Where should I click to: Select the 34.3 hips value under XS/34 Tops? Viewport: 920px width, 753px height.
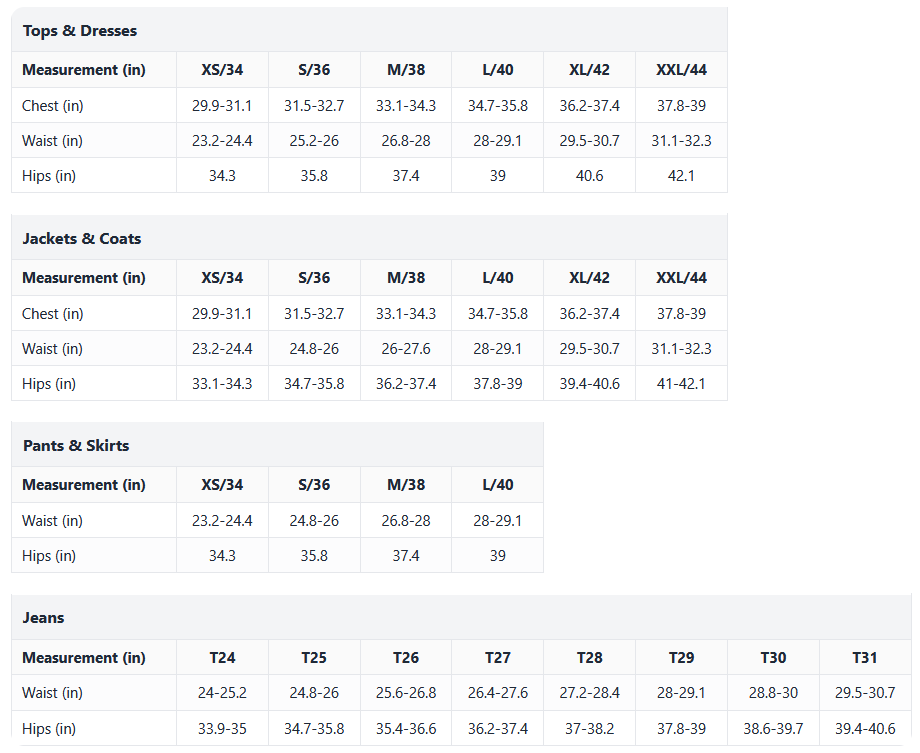[x=222, y=176]
